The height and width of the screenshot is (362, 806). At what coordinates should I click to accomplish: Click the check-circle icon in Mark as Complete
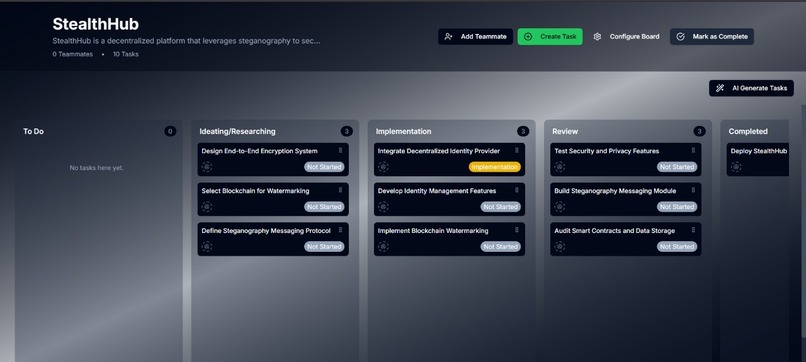(x=680, y=37)
